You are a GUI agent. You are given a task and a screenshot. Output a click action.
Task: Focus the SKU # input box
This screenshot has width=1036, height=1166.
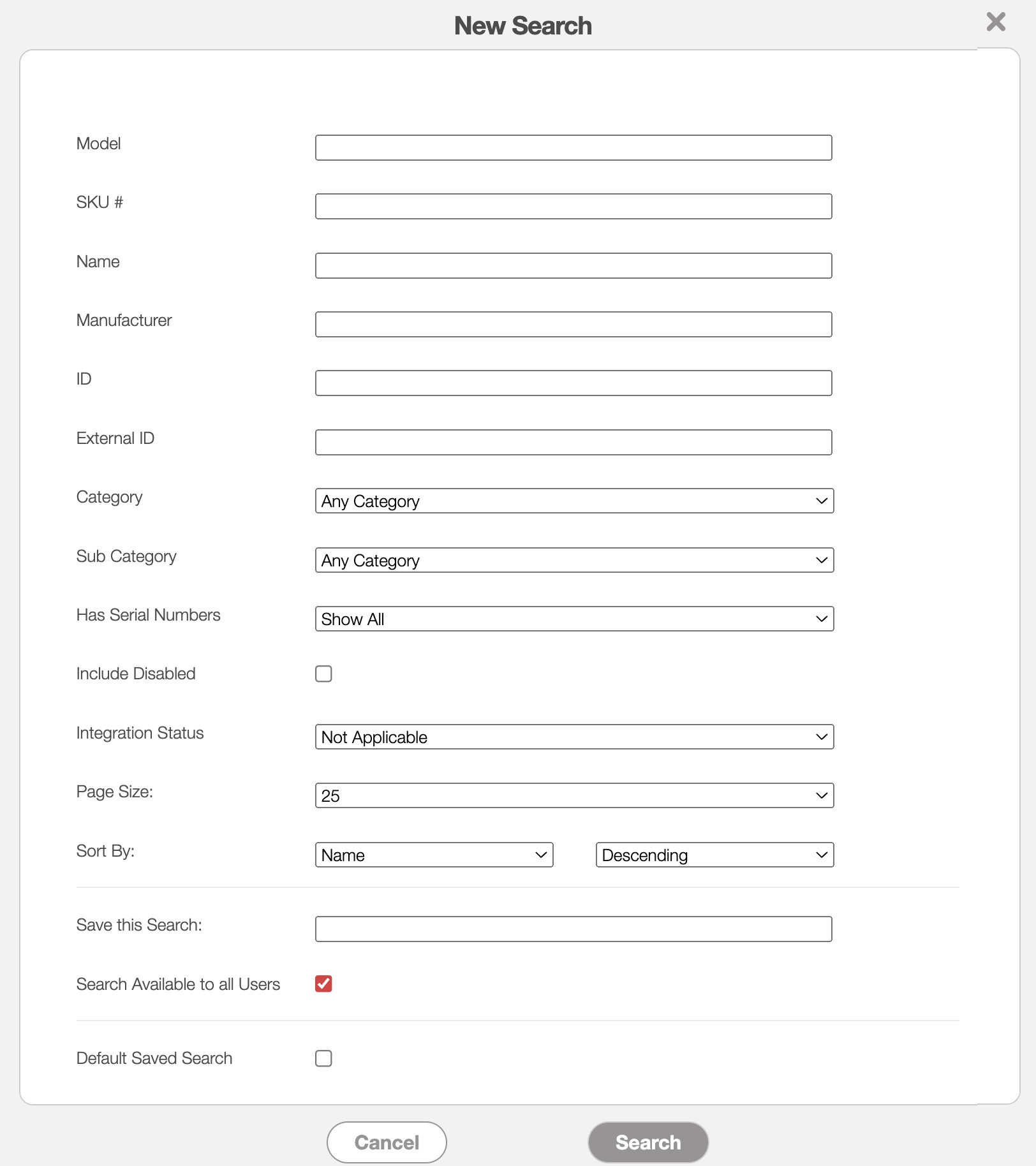573,207
